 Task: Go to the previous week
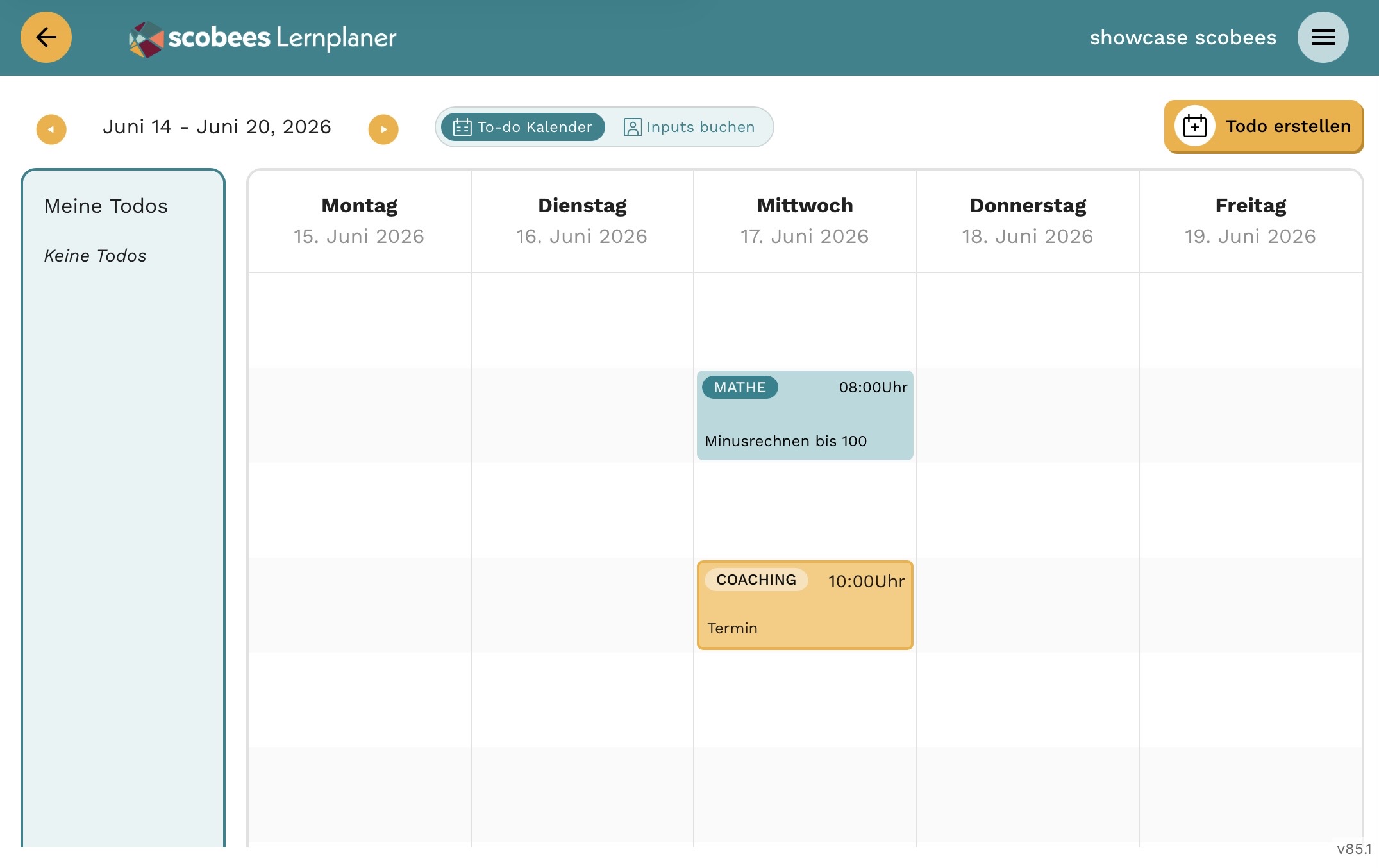coord(51,129)
